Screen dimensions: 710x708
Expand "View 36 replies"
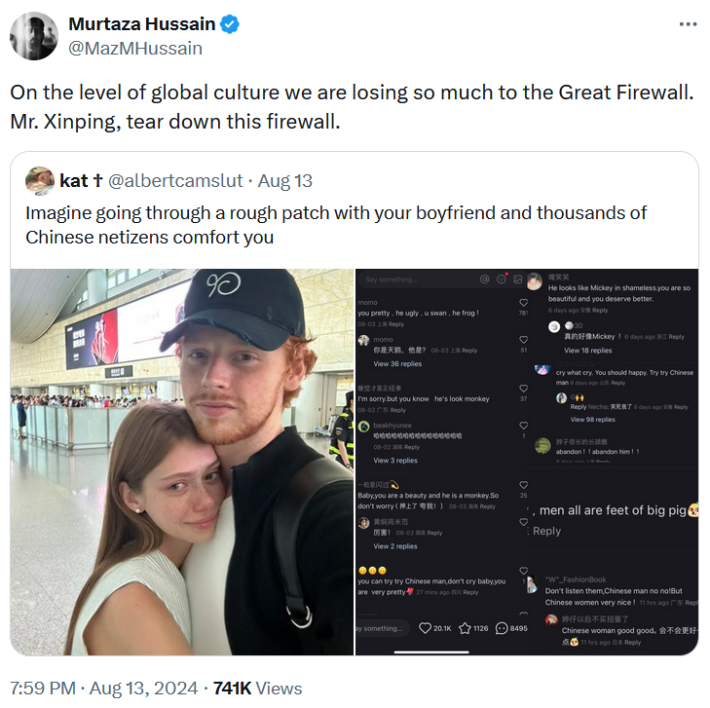point(397,364)
